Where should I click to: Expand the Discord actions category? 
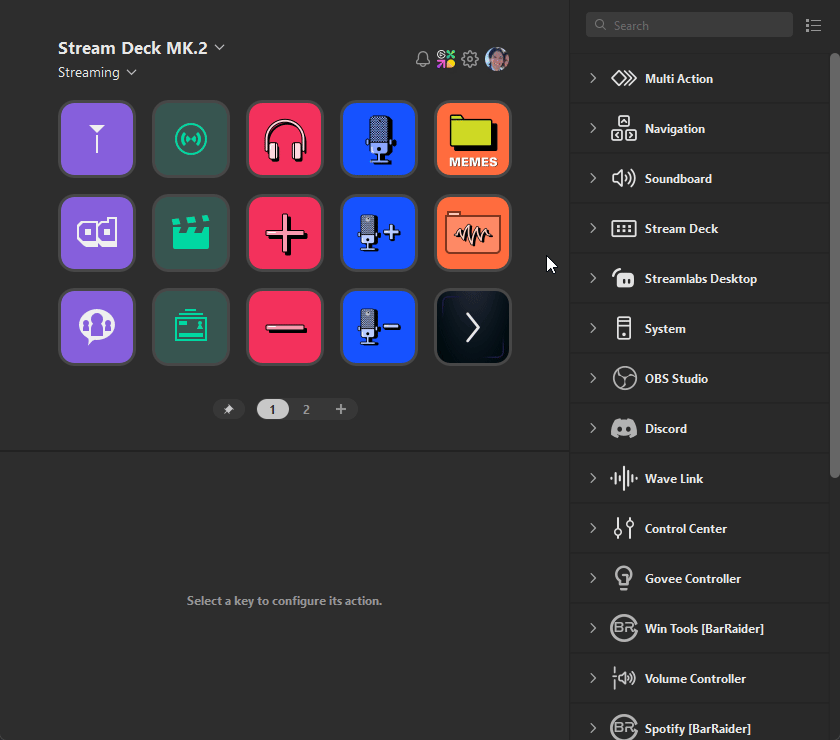(593, 428)
